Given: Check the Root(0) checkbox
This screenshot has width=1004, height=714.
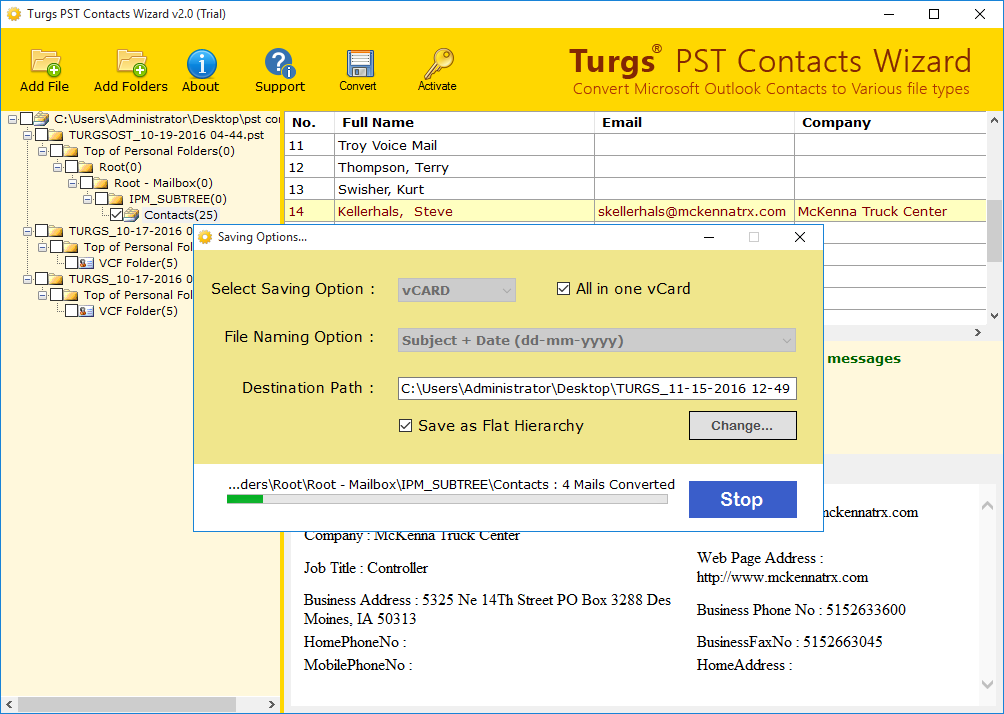Looking at the screenshot, I should pyautogui.click(x=72, y=166).
